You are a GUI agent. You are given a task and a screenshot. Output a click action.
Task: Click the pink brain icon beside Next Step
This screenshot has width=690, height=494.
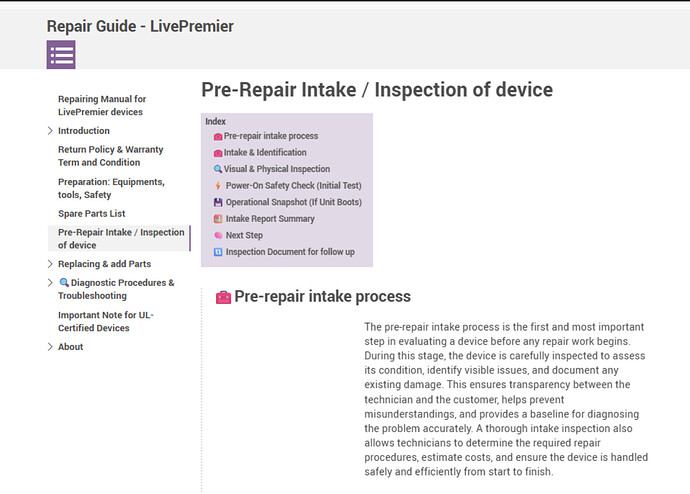click(218, 236)
